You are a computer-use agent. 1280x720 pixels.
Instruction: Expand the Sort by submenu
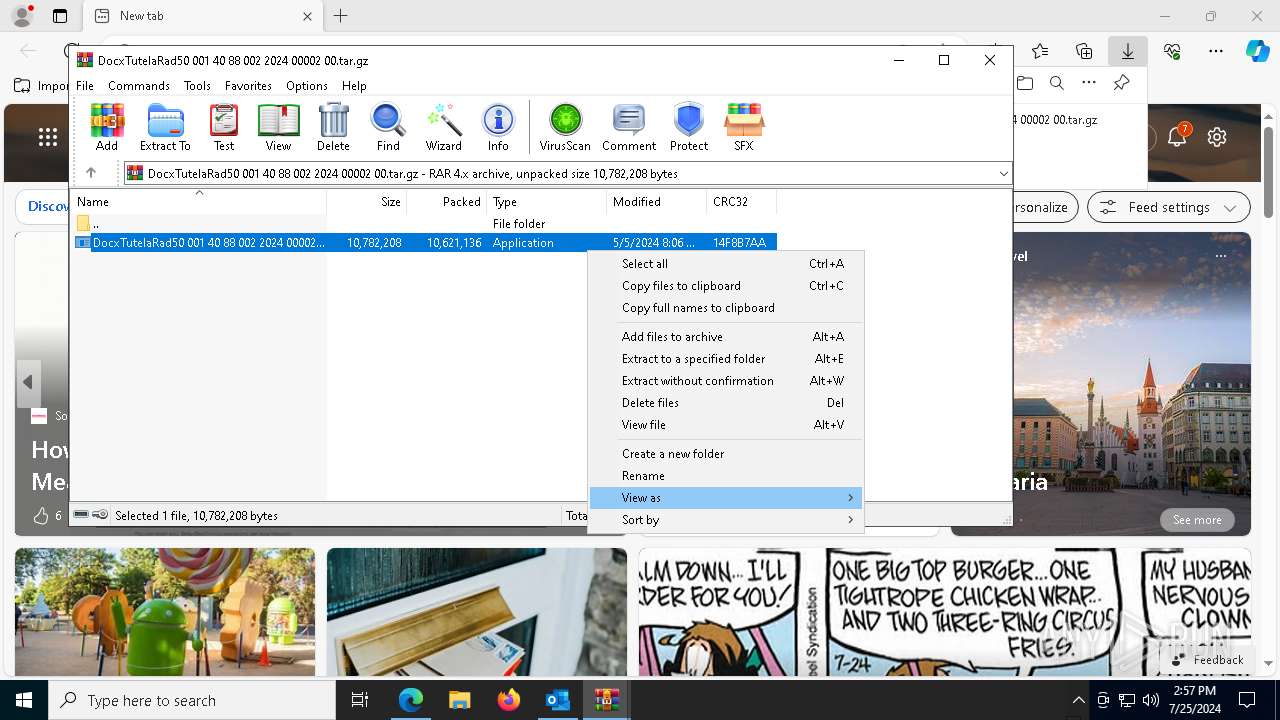(x=726, y=520)
